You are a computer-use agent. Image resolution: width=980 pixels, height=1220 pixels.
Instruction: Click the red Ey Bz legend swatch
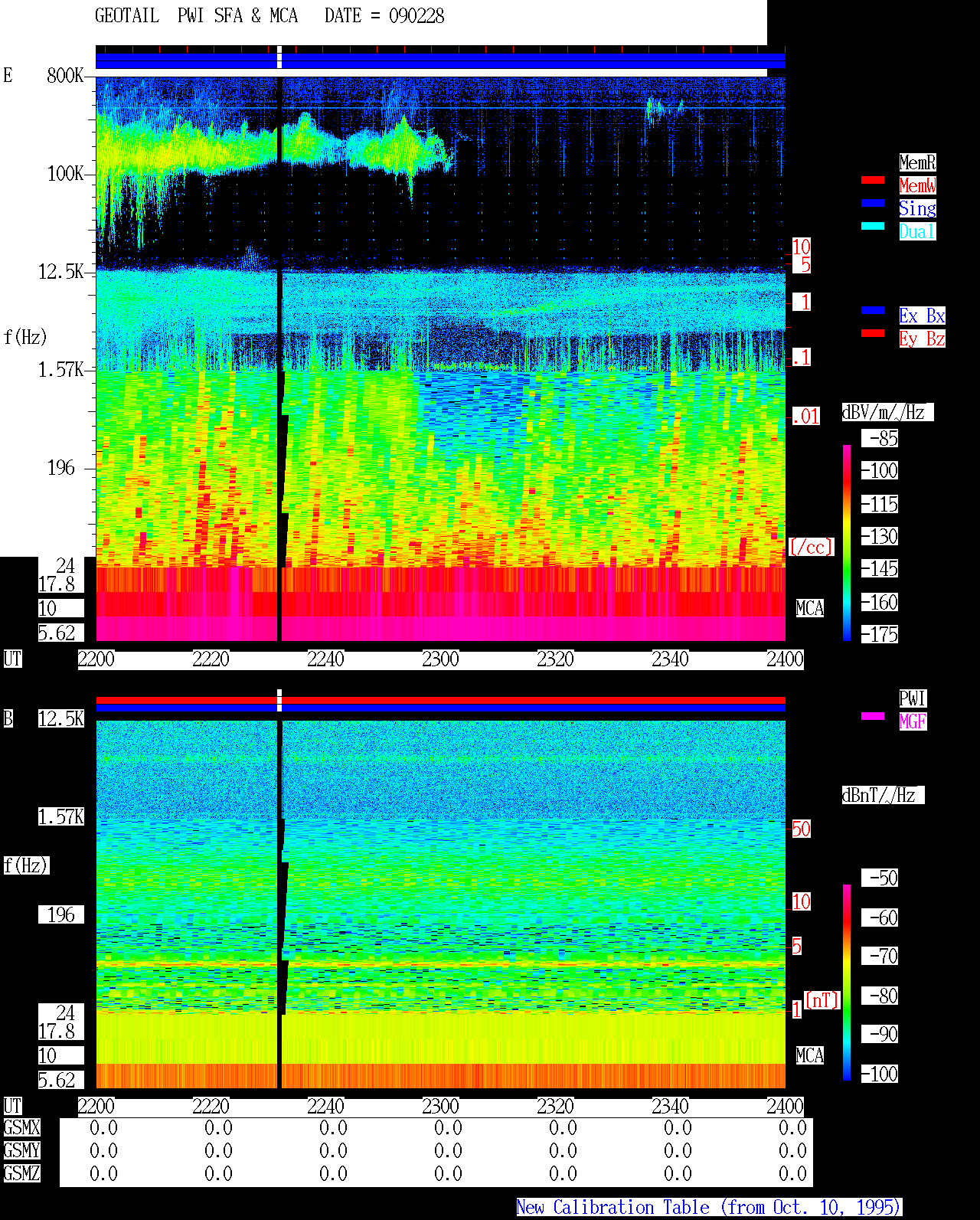click(873, 333)
